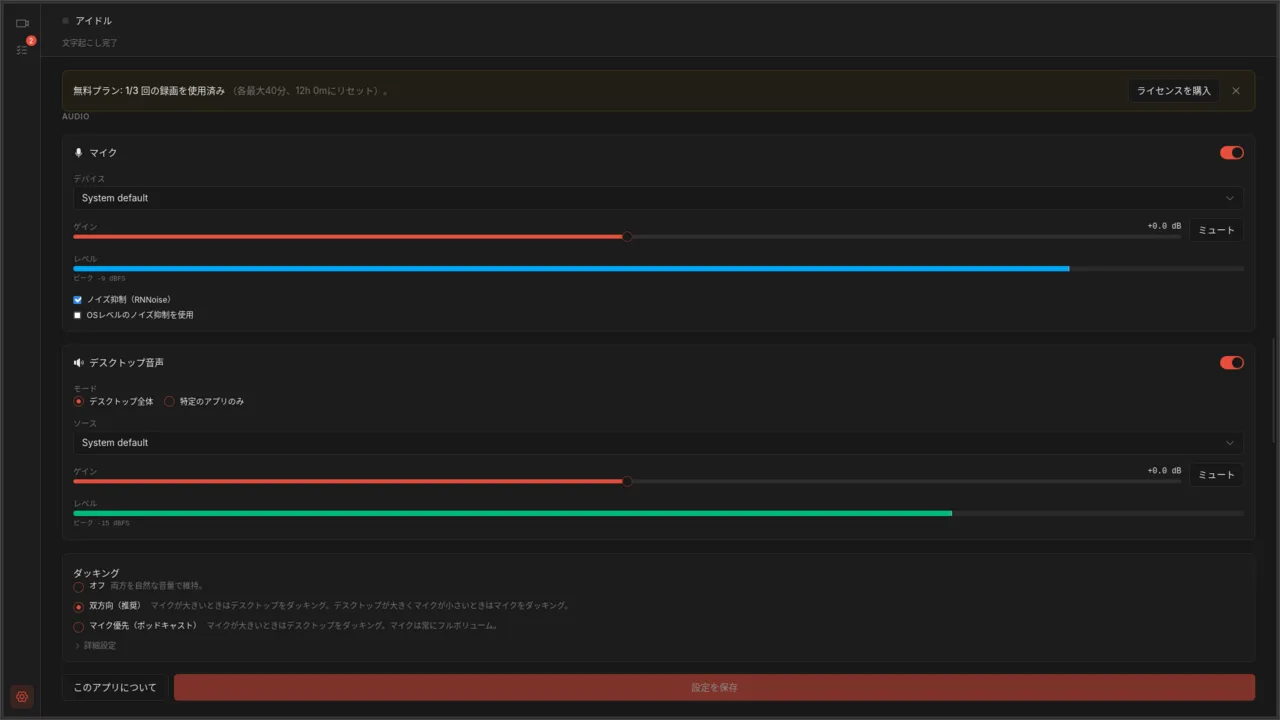This screenshot has width=1280, height=720.
Task: Click the マイク +0.0 dB gain value
Action: coord(1164,226)
